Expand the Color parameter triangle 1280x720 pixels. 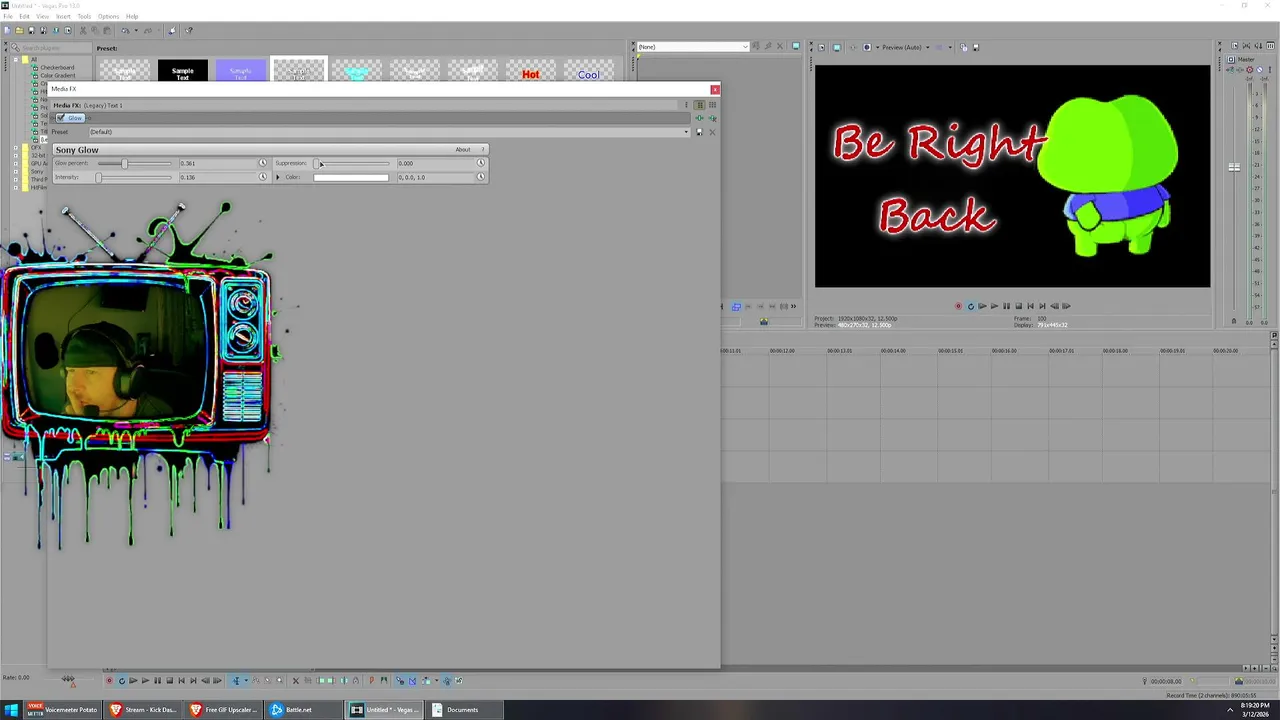[x=278, y=177]
